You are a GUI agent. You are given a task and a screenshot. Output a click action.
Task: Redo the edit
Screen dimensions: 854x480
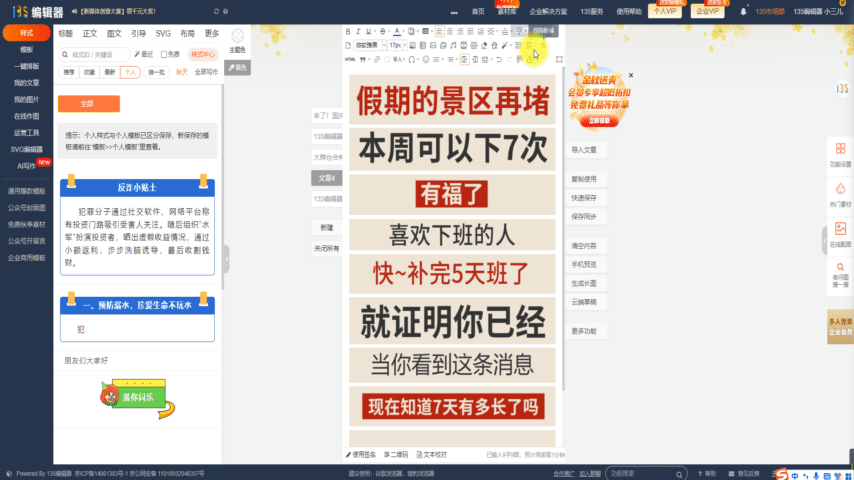click(x=509, y=59)
